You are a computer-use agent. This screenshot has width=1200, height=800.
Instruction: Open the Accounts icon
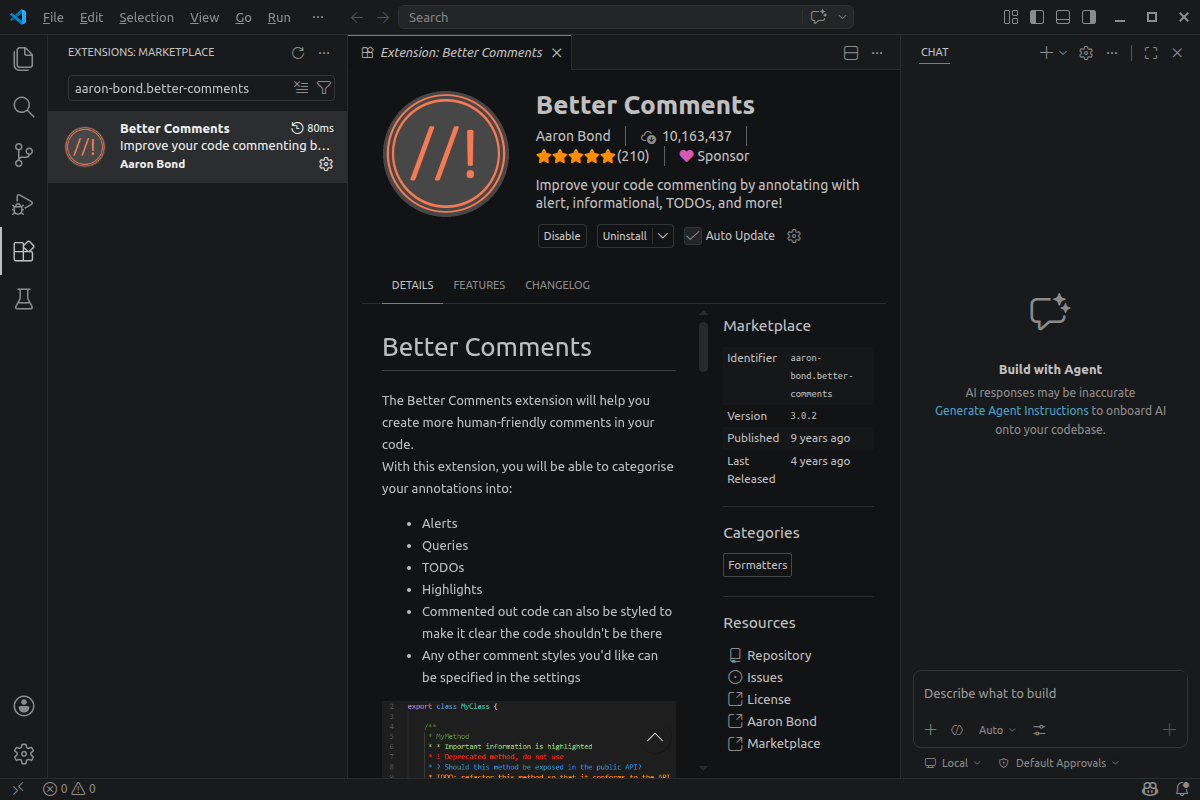tap(24, 706)
